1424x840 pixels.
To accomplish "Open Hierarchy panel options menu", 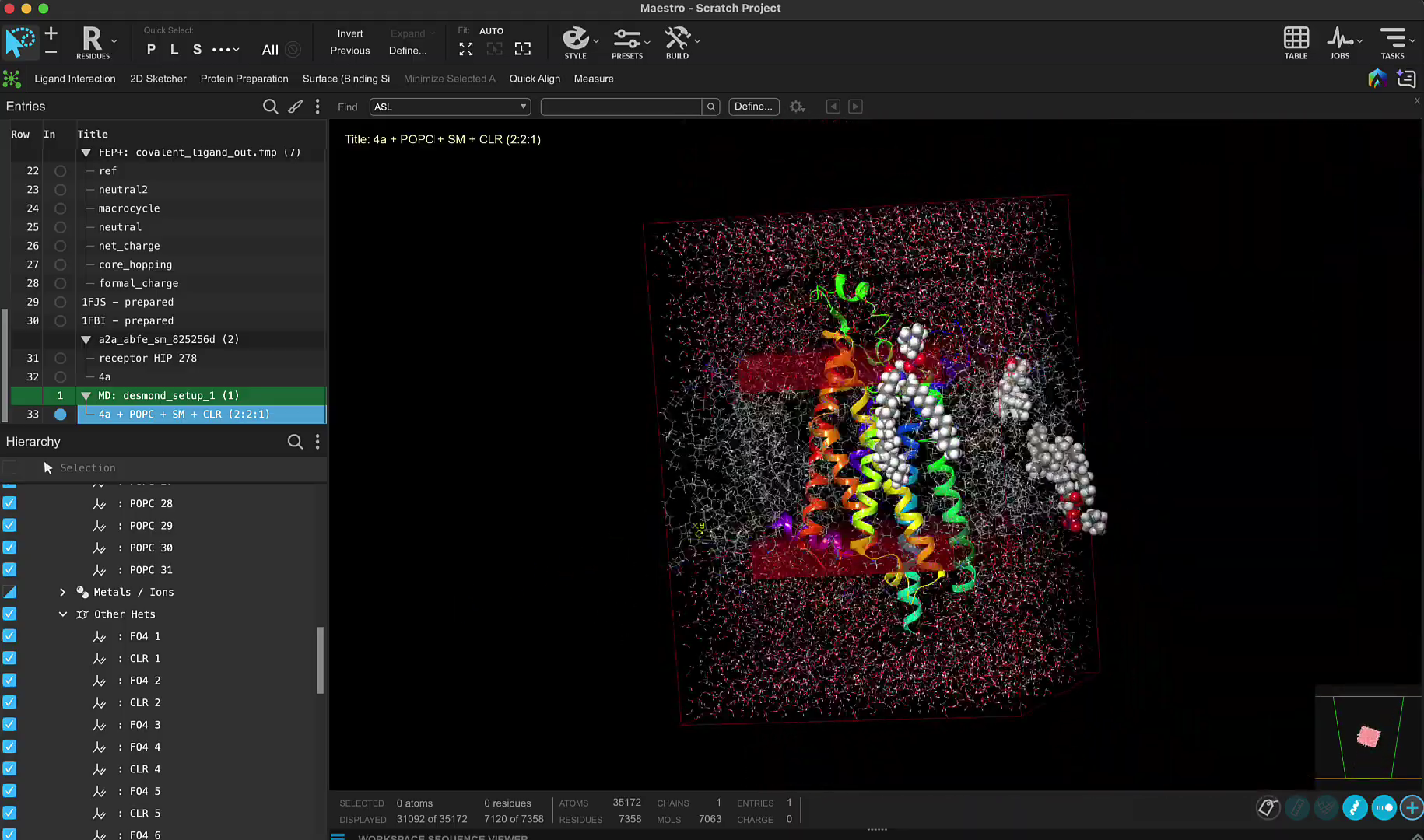I will (x=317, y=442).
